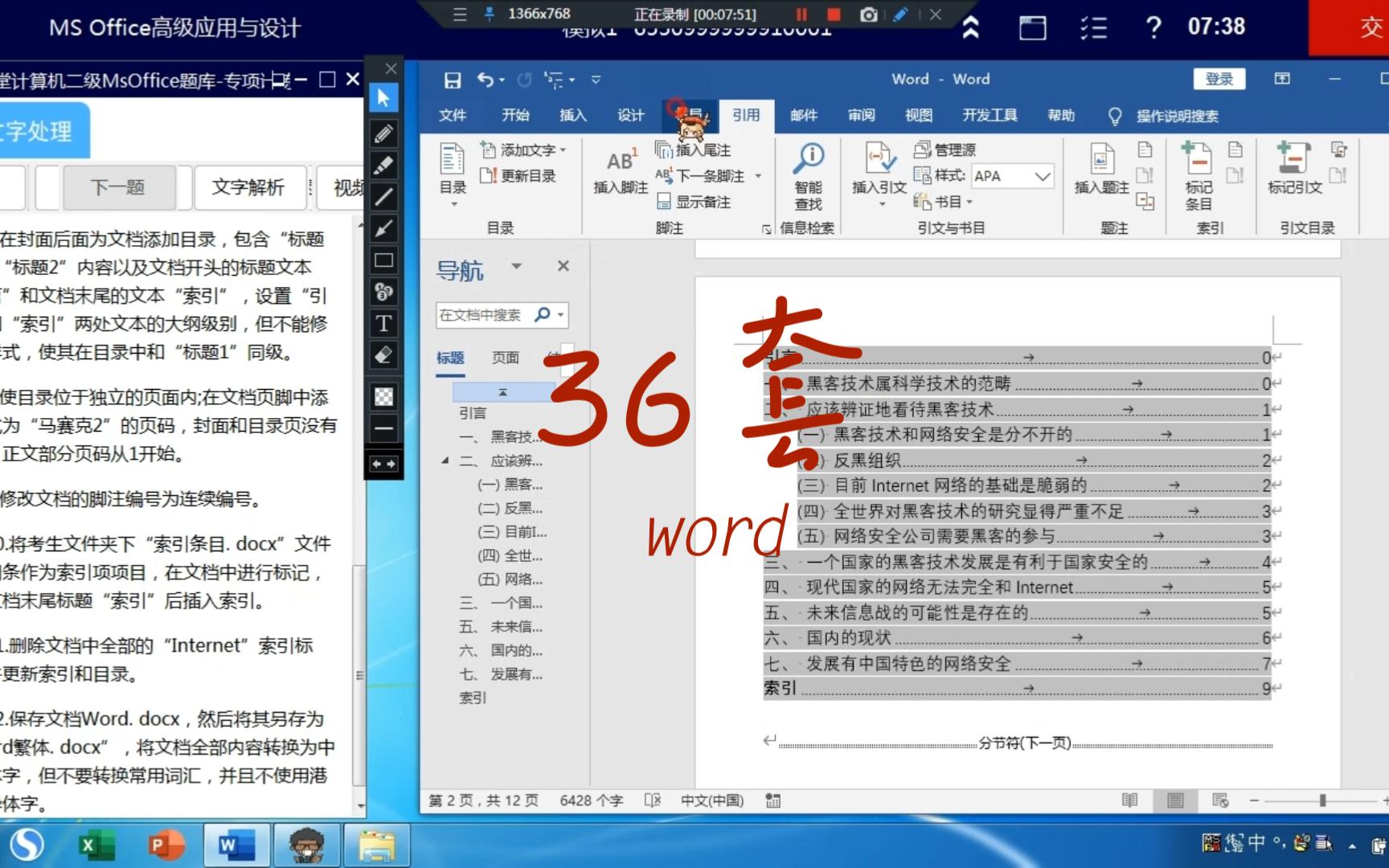Click 更新目录 Update Table button
The width and height of the screenshot is (1389, 868).
[x=518, y=175]
